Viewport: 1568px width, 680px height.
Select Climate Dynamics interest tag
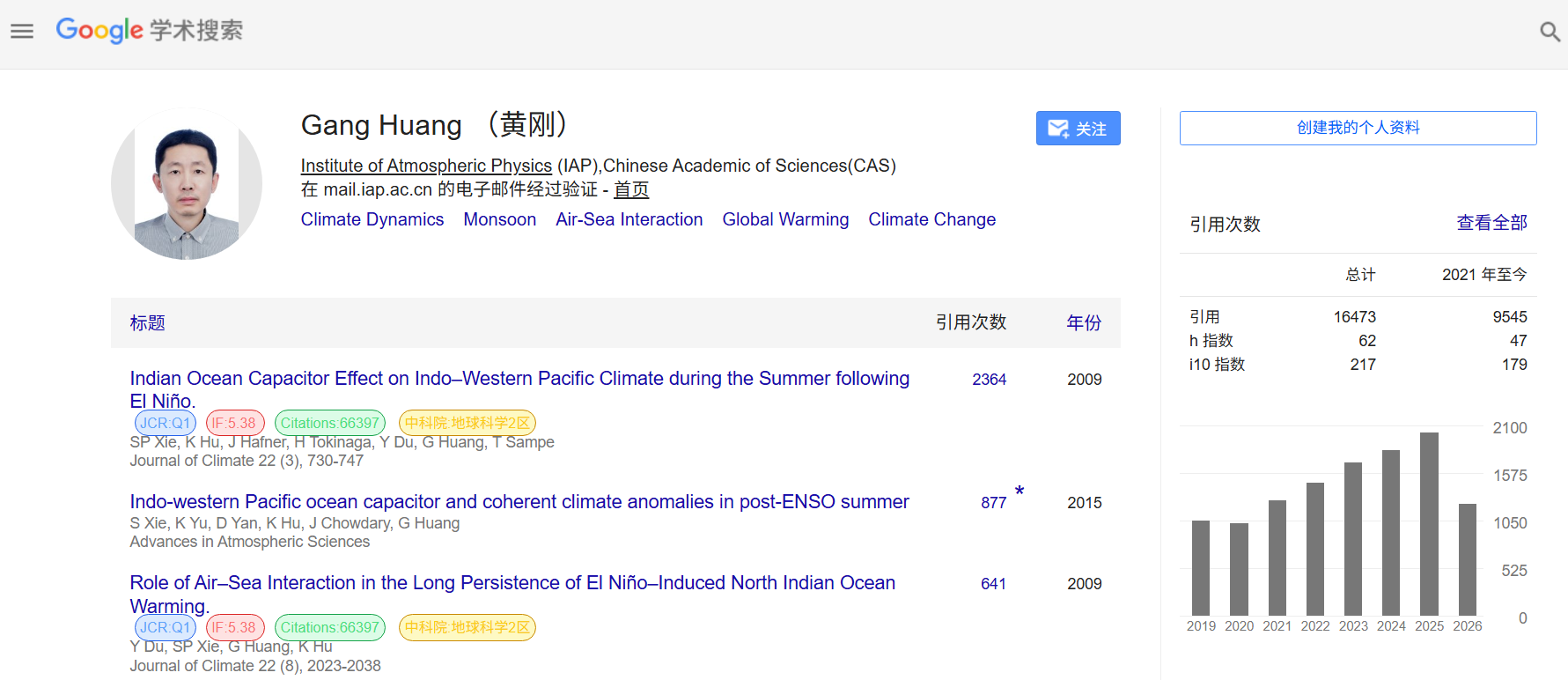point(372,219)
